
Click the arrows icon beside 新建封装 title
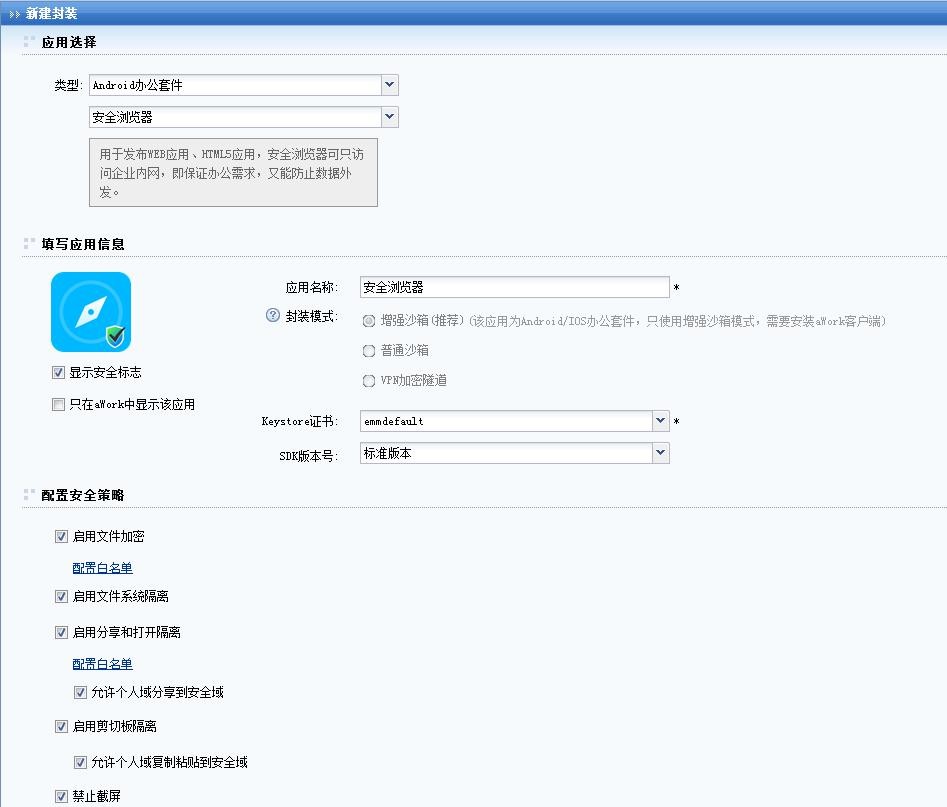click(14, 14)
